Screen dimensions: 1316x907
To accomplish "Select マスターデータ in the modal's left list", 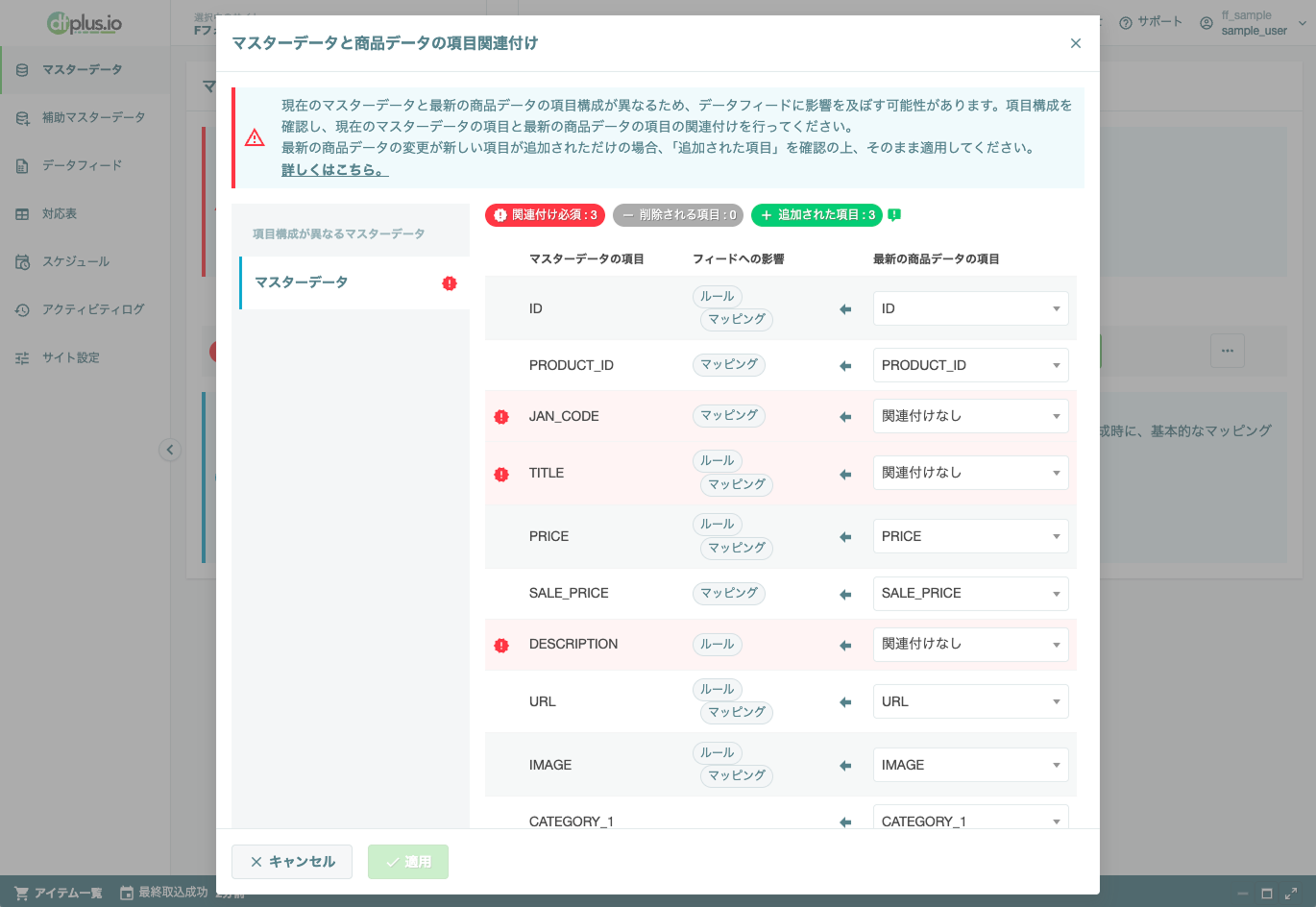I will pyautogui.click(x=354, y=282).
